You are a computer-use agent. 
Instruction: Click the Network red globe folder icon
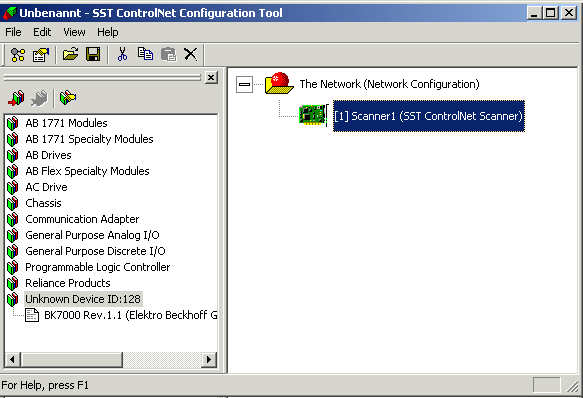pos(279,83)
